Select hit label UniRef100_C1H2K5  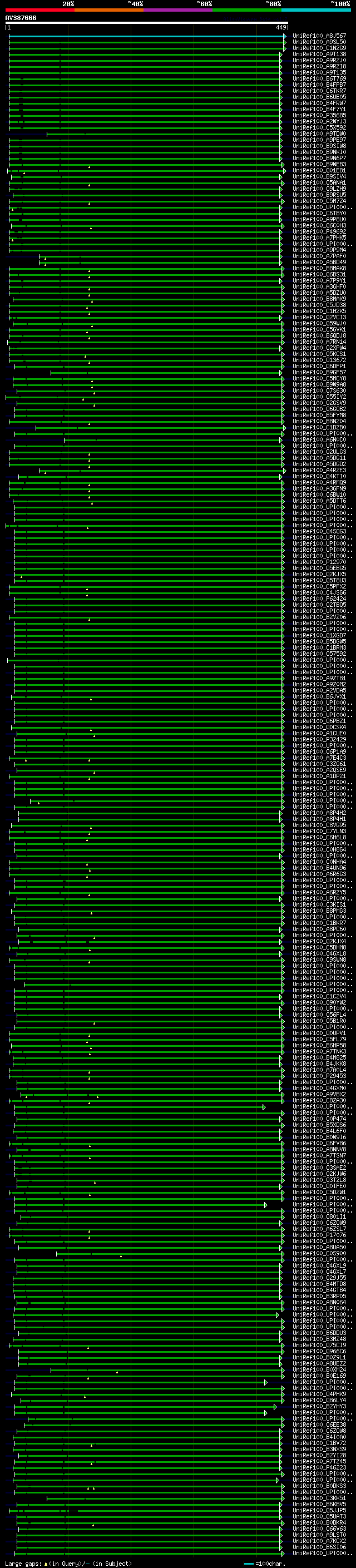pos(319,311)
